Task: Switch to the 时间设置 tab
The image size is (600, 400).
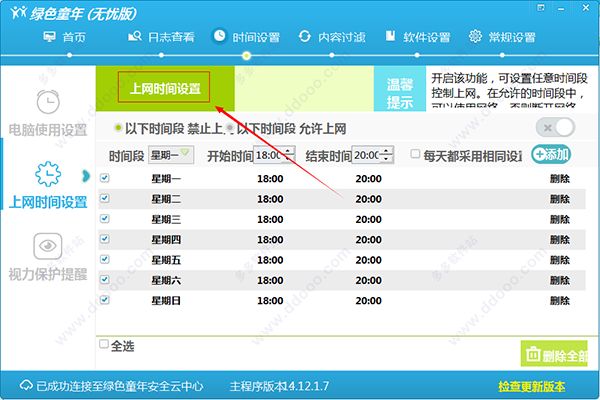Action: (x=246, y=37)
